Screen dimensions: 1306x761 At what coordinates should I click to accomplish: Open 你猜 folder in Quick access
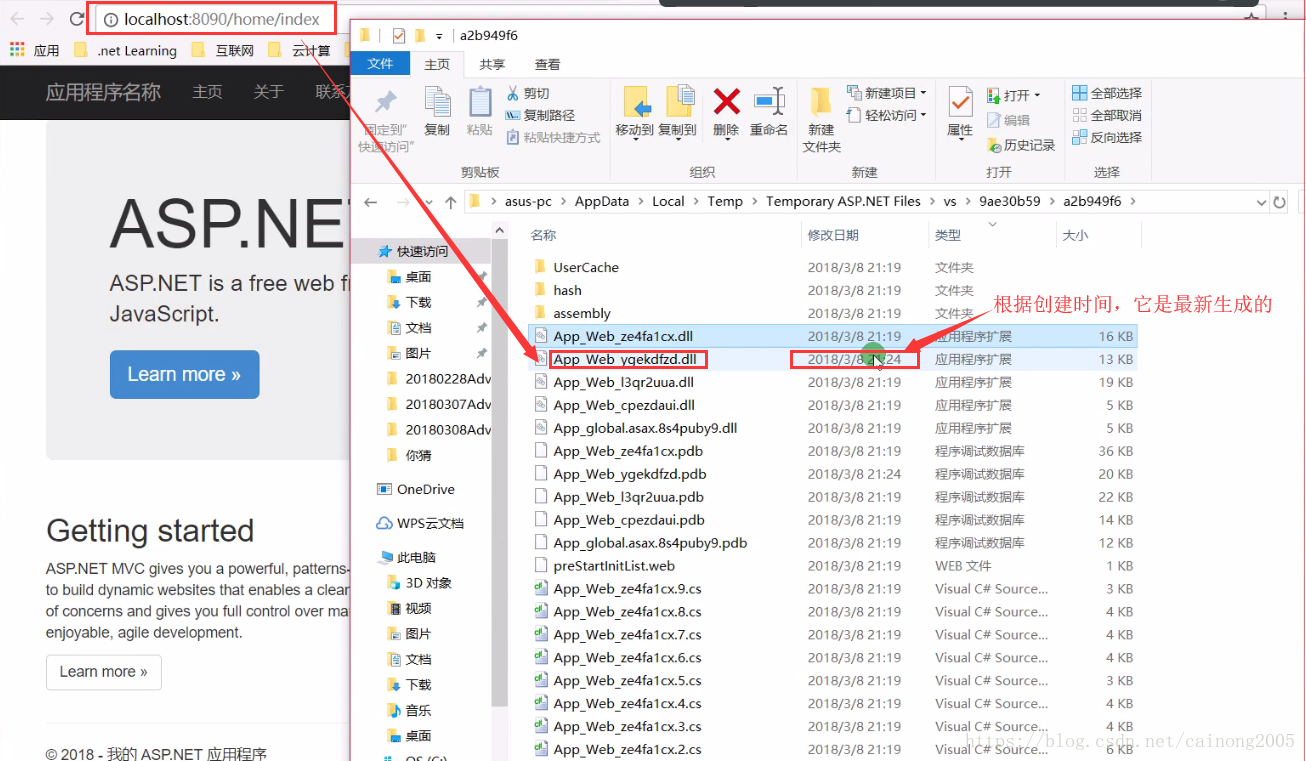[409, 455]
